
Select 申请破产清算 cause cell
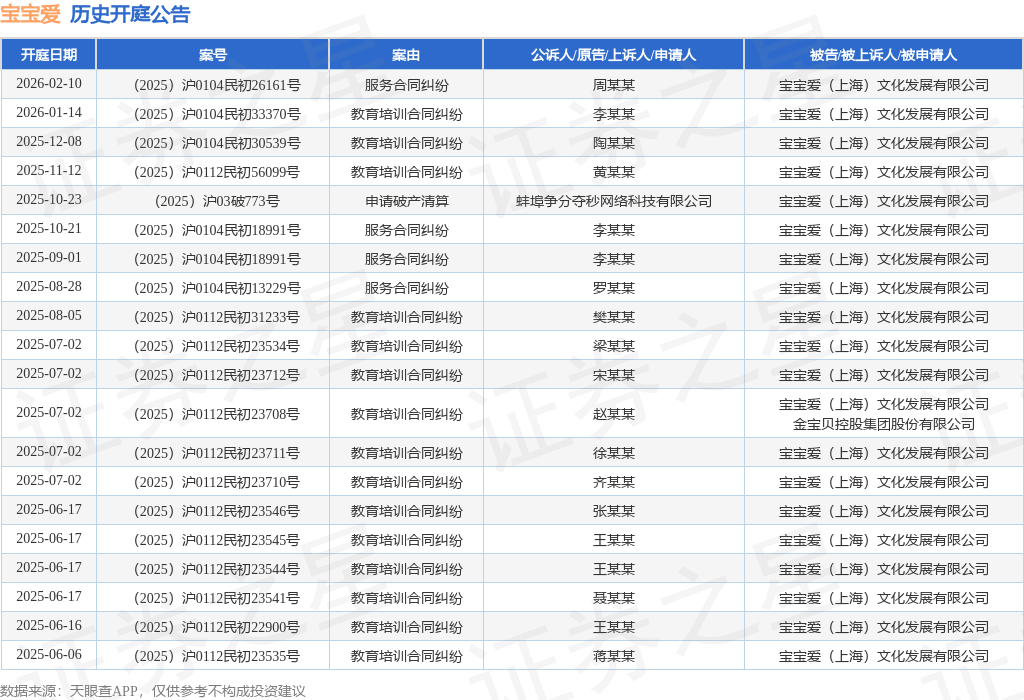(x=407, y=201)
